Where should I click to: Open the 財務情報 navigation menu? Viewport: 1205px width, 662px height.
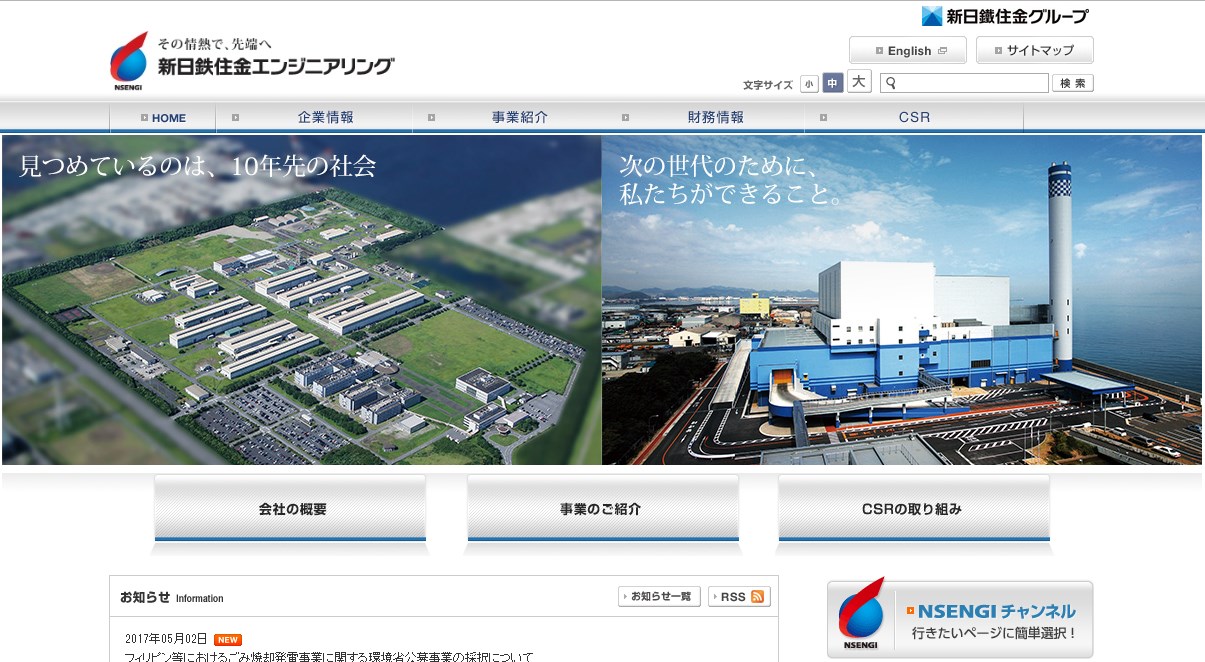707,117
